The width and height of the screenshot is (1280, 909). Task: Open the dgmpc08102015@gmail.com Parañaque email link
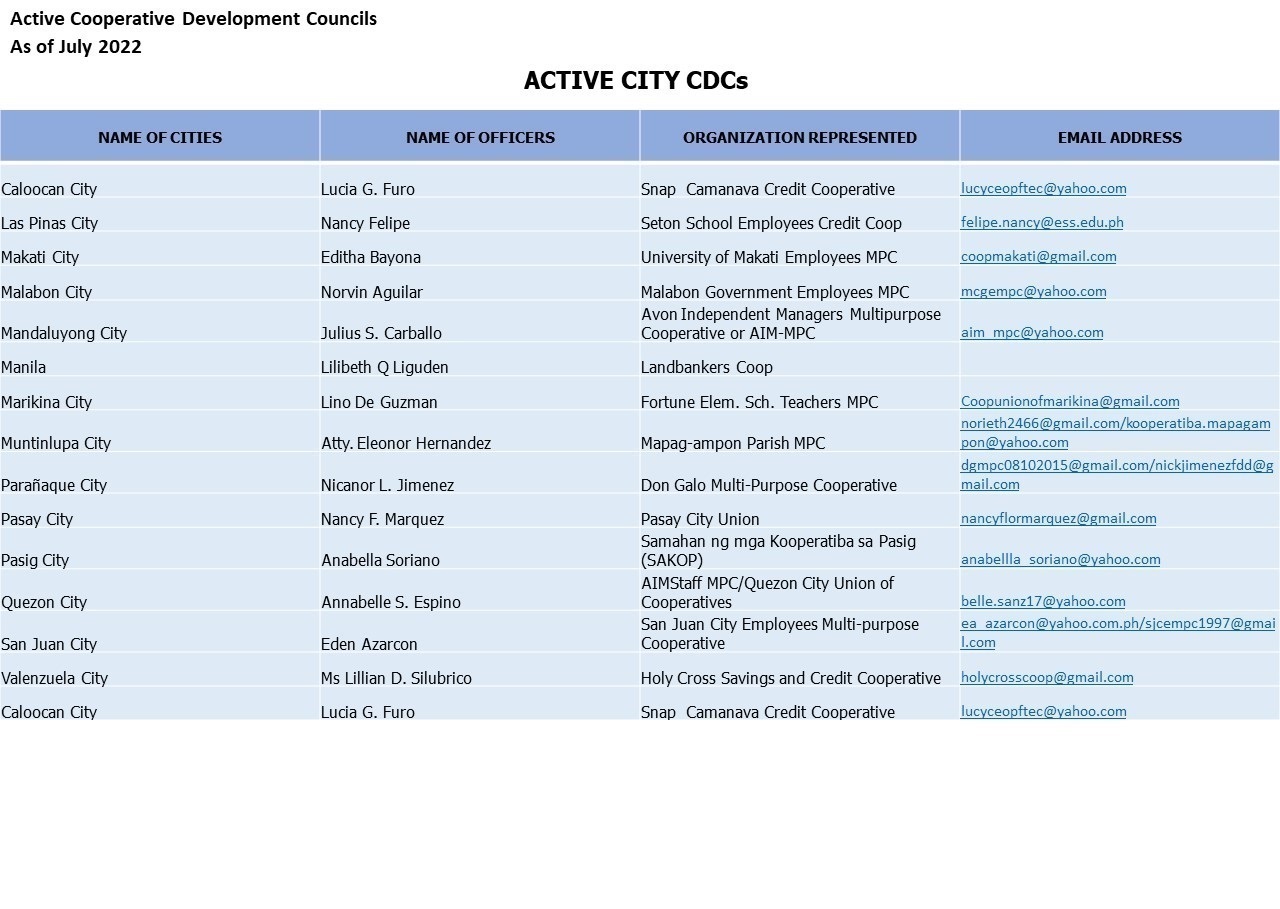(x=1117, y=475)
